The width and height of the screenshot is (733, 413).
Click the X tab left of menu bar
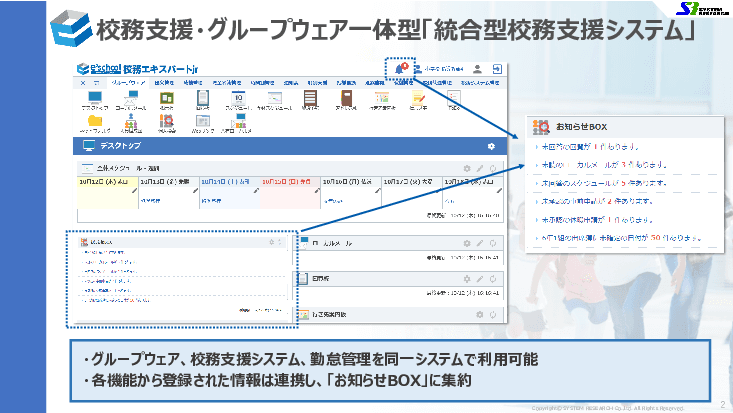click(x=83, y=83)
